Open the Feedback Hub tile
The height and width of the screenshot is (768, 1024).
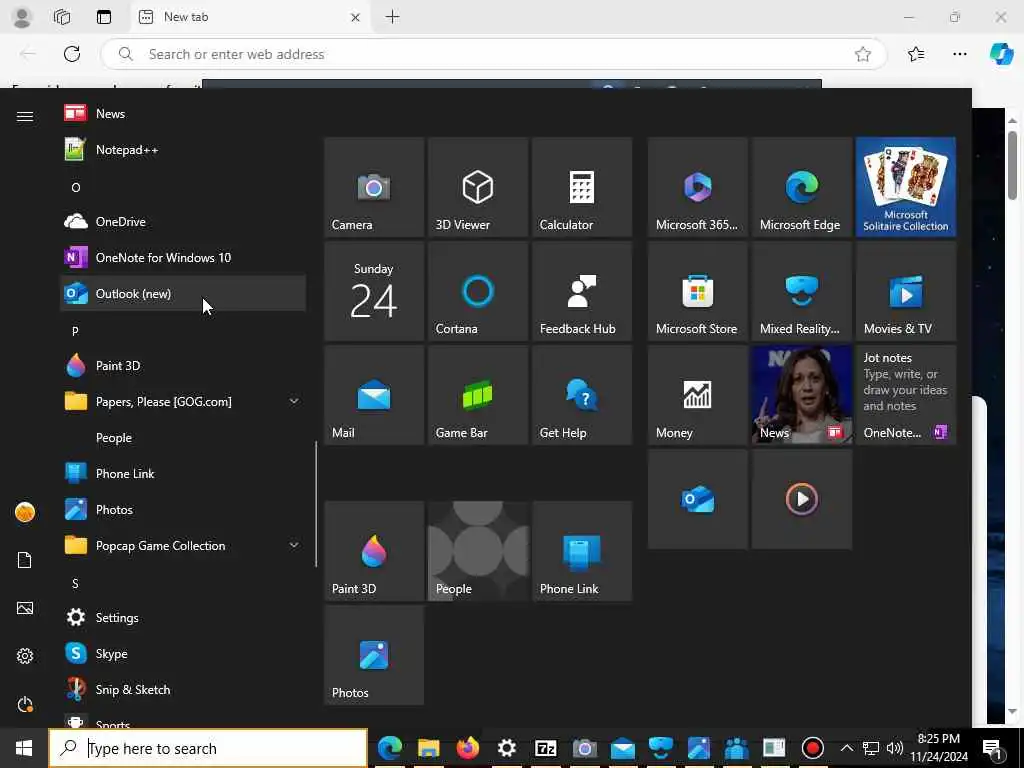(x=582, y=291)
